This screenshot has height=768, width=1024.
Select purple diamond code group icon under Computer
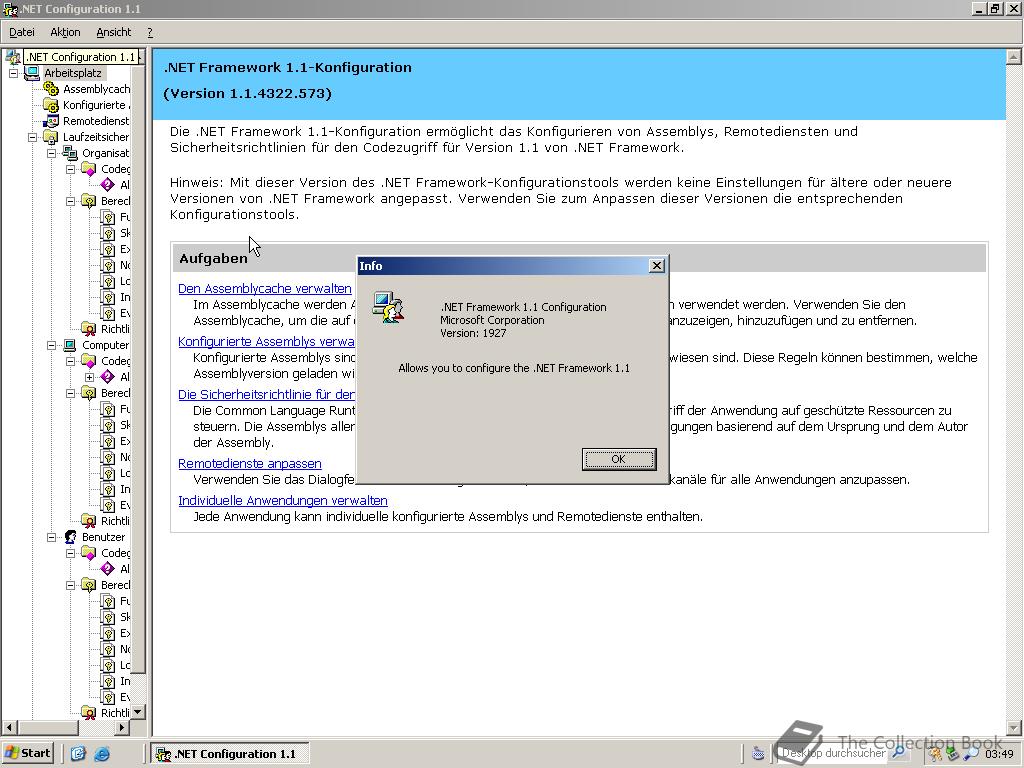pyautogui.click(x=108, y=377)
